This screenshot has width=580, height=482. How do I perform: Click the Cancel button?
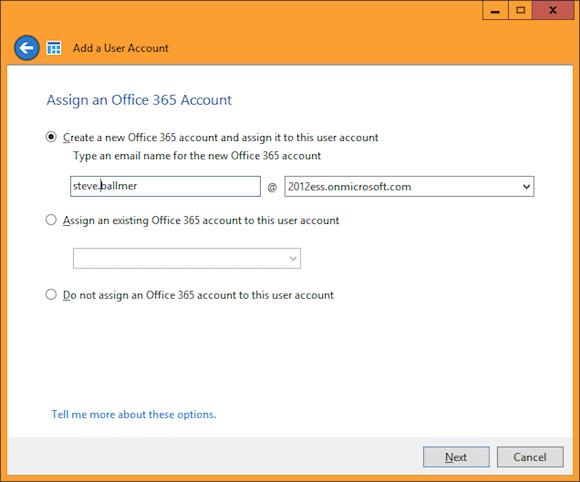point(530,457)
